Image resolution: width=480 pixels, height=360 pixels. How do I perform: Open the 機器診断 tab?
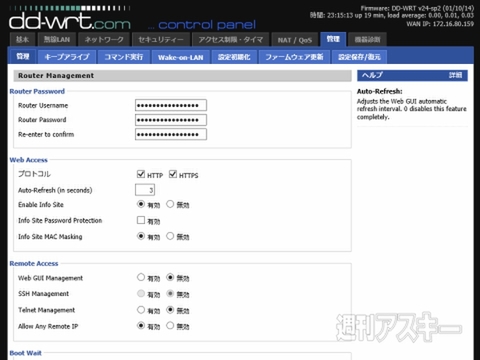367,40
